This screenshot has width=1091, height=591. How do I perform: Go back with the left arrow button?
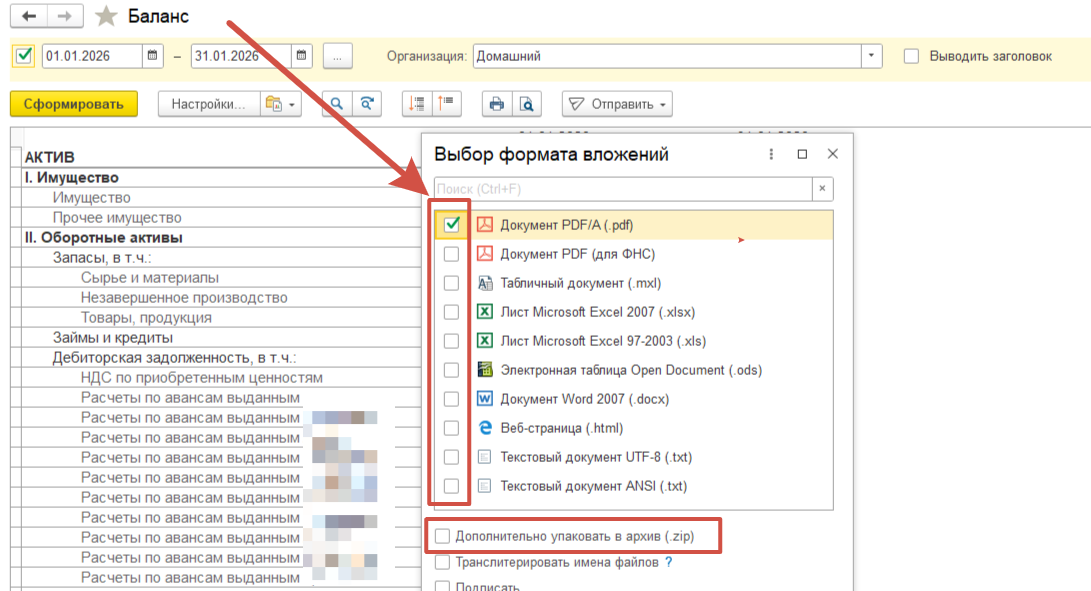29,17
